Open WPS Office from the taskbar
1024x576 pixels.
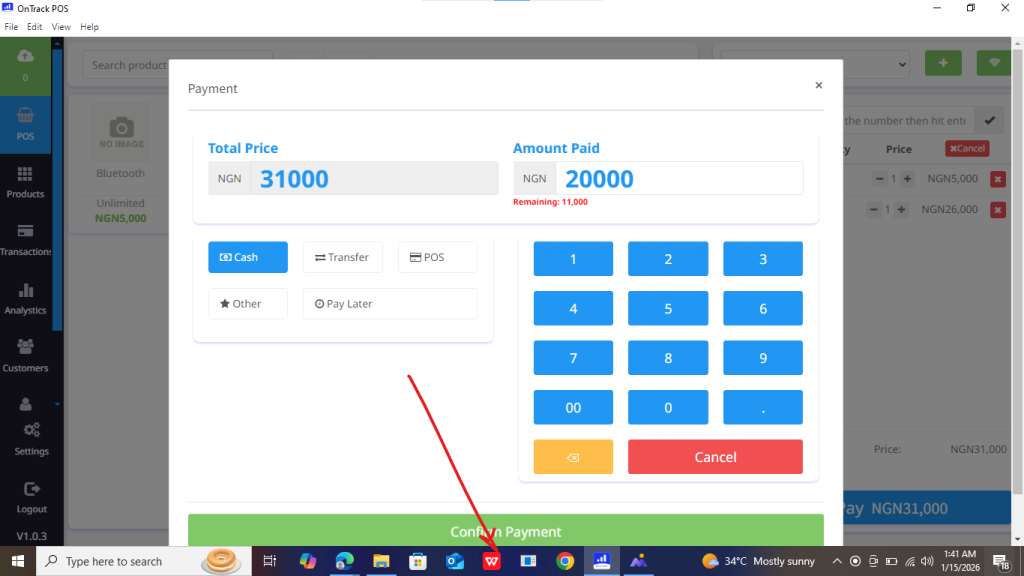pyautogui.click(x=492, y=561)
